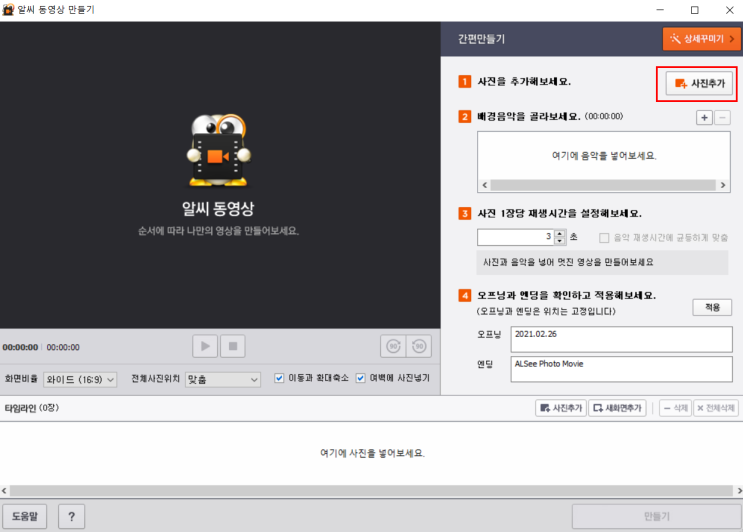Click the app icon in title bar

click(x=8, y=9)
